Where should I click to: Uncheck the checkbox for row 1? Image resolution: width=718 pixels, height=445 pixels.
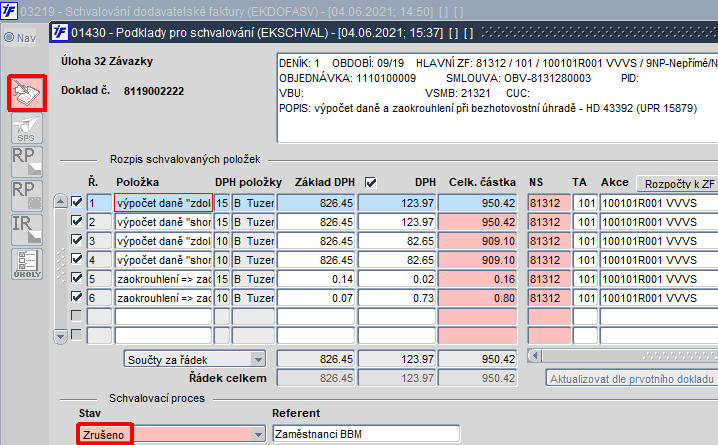(x=76, y=202)
